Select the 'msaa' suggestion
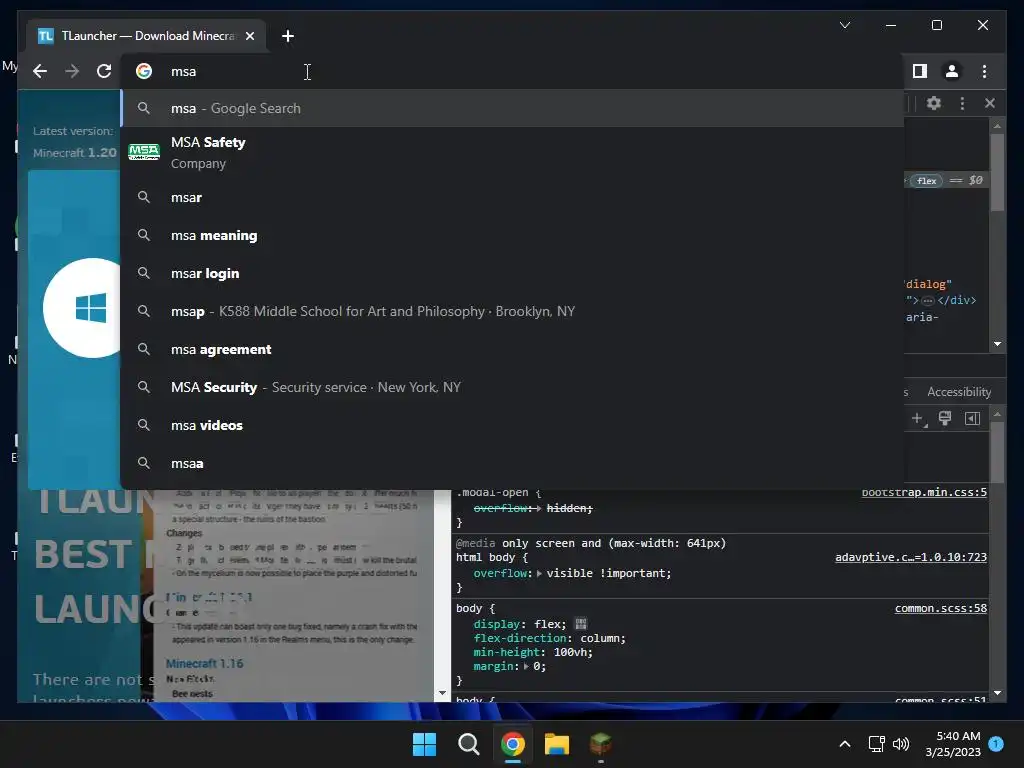Screen dimensions: 1024x768 pos(513,463)
